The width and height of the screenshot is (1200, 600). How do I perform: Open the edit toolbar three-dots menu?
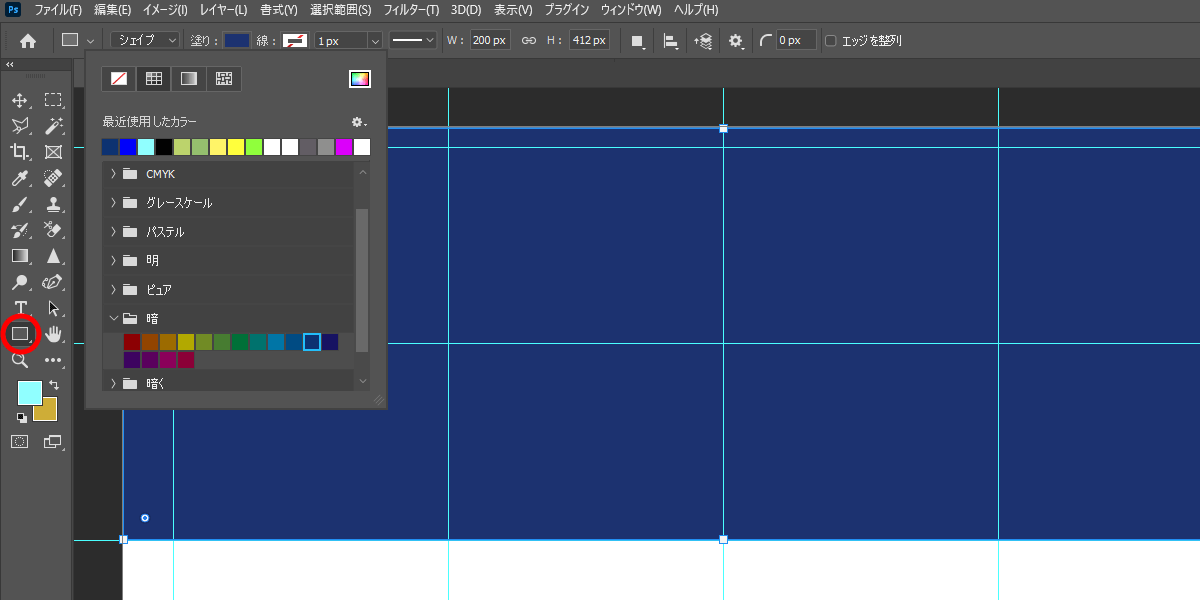click(x=53, y=360)
